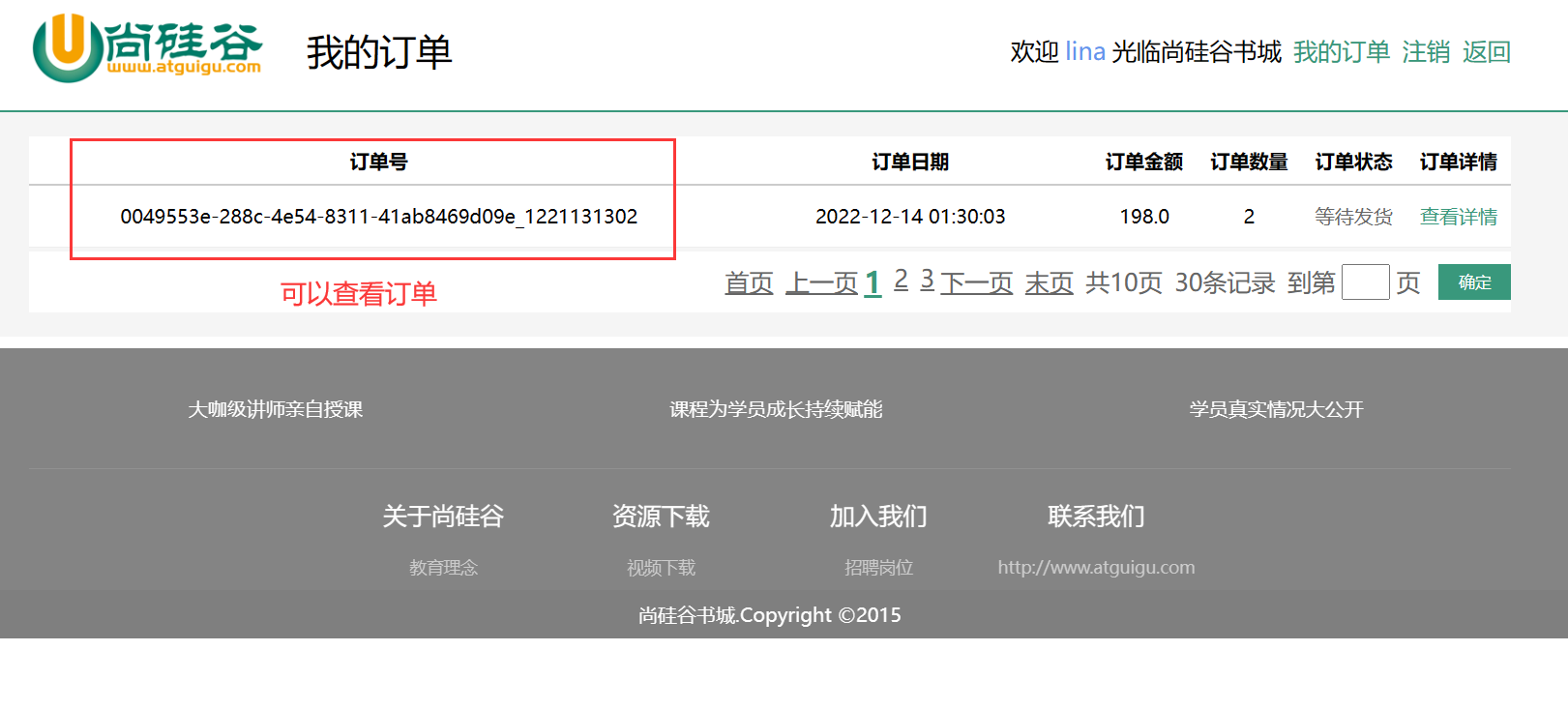Click 30条记录 record count text
Image resolution: width=1568 pixels, height=710 pixels.
tap(1225, 282)
